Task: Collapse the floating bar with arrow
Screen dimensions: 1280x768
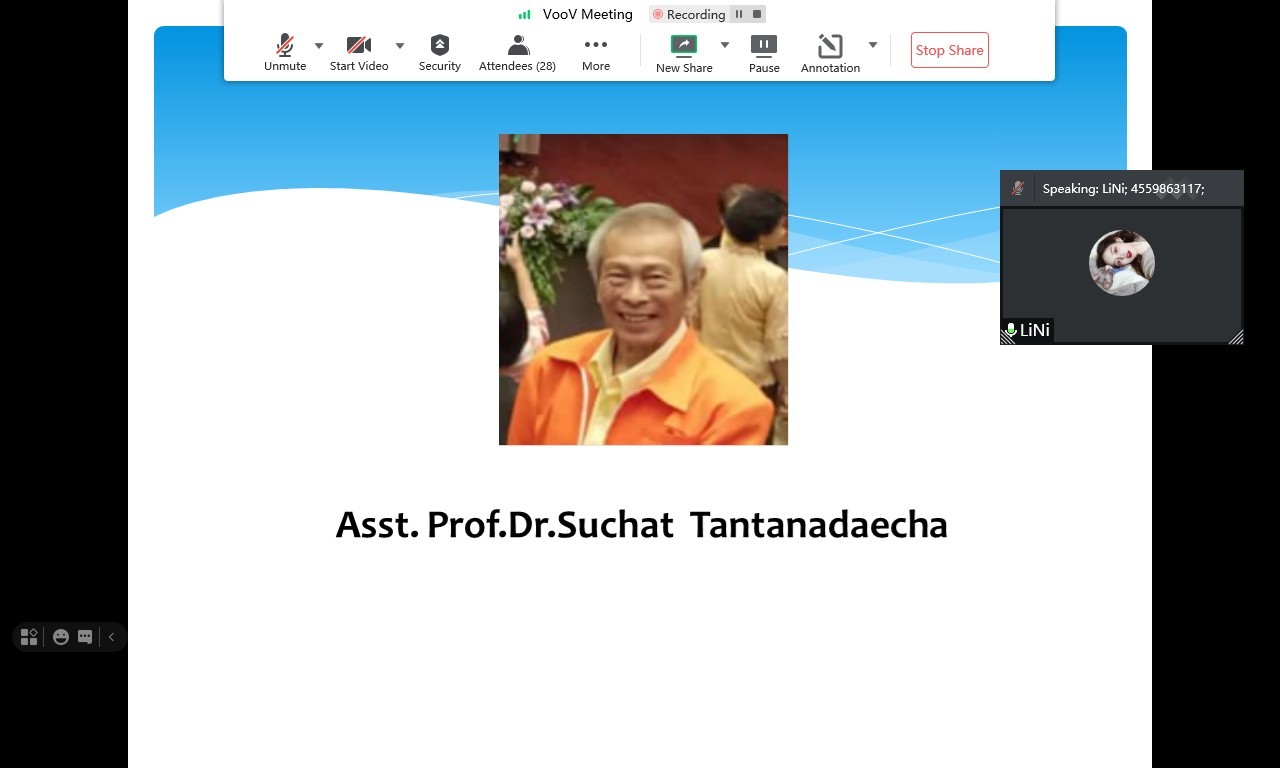Action: pyautogui.click(x=112, y=637)
